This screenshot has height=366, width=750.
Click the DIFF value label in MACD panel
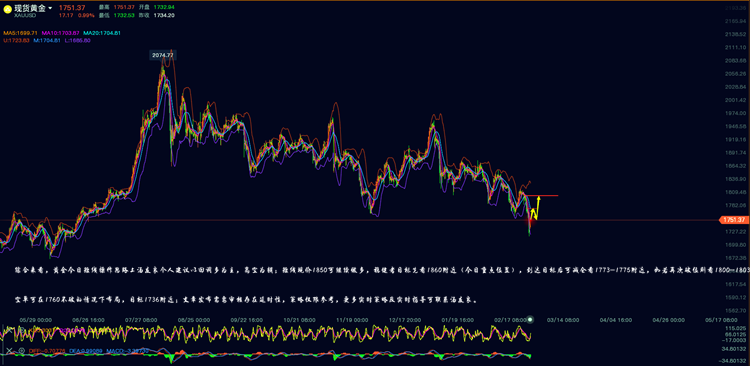(46, 351)
